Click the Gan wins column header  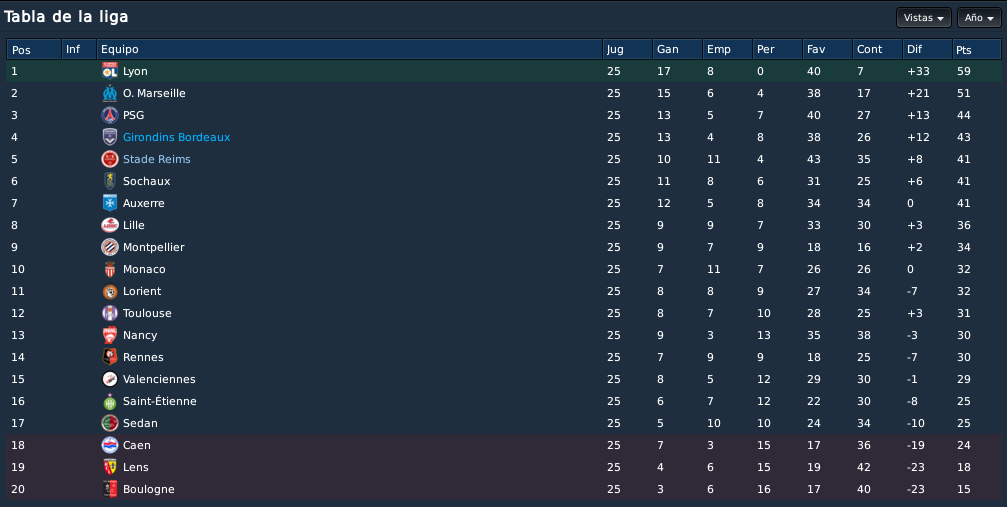(x=677, y=49)
